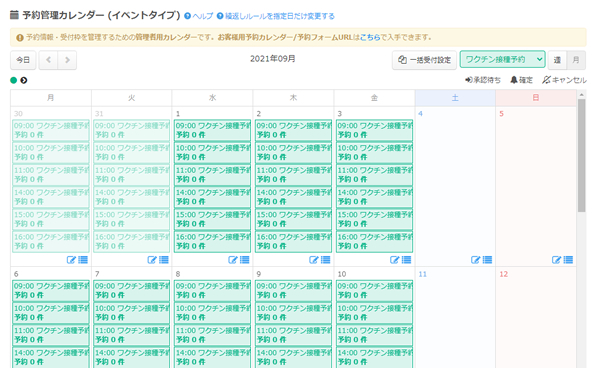Click the 今日 button
Viewport: 600px width, 371px height.
[x=23, y=60]
